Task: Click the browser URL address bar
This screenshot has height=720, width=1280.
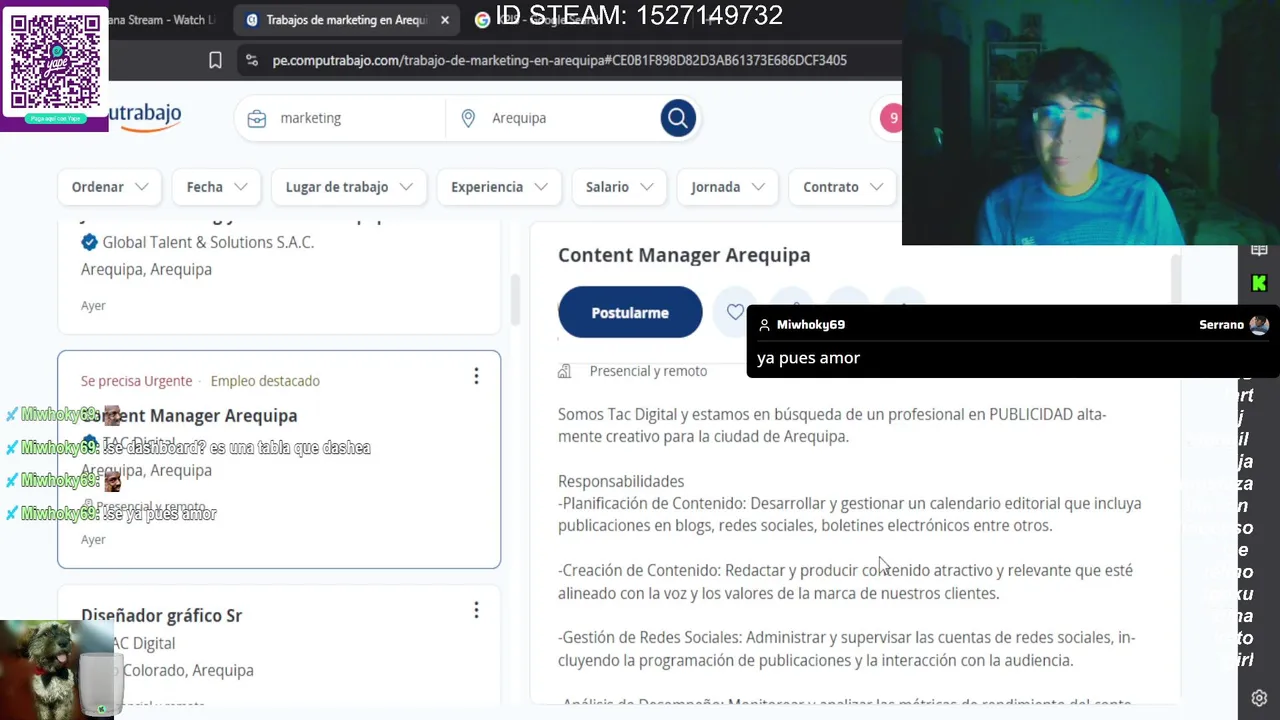Action: pos(559,60)
